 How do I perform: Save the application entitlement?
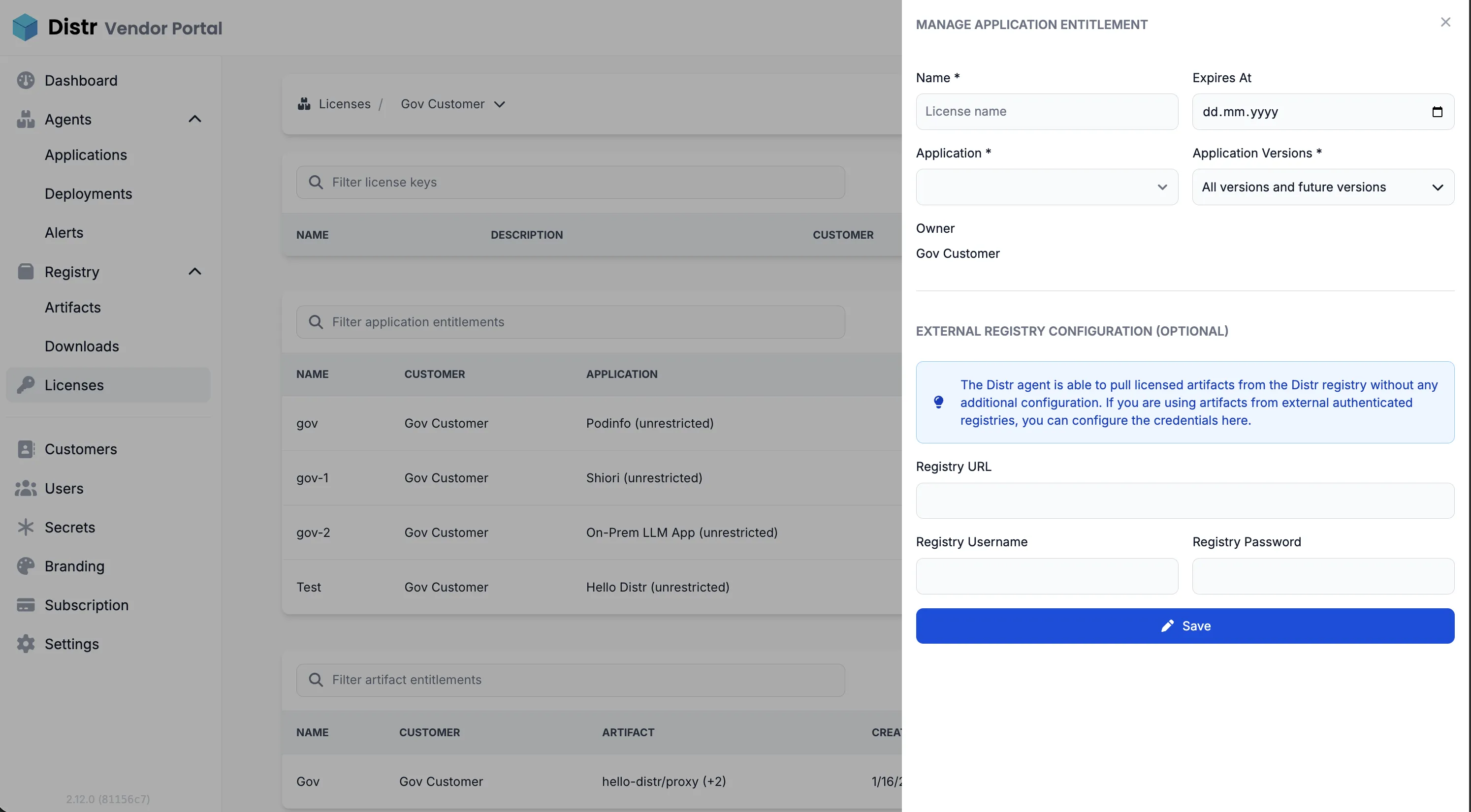[1184, 626]
